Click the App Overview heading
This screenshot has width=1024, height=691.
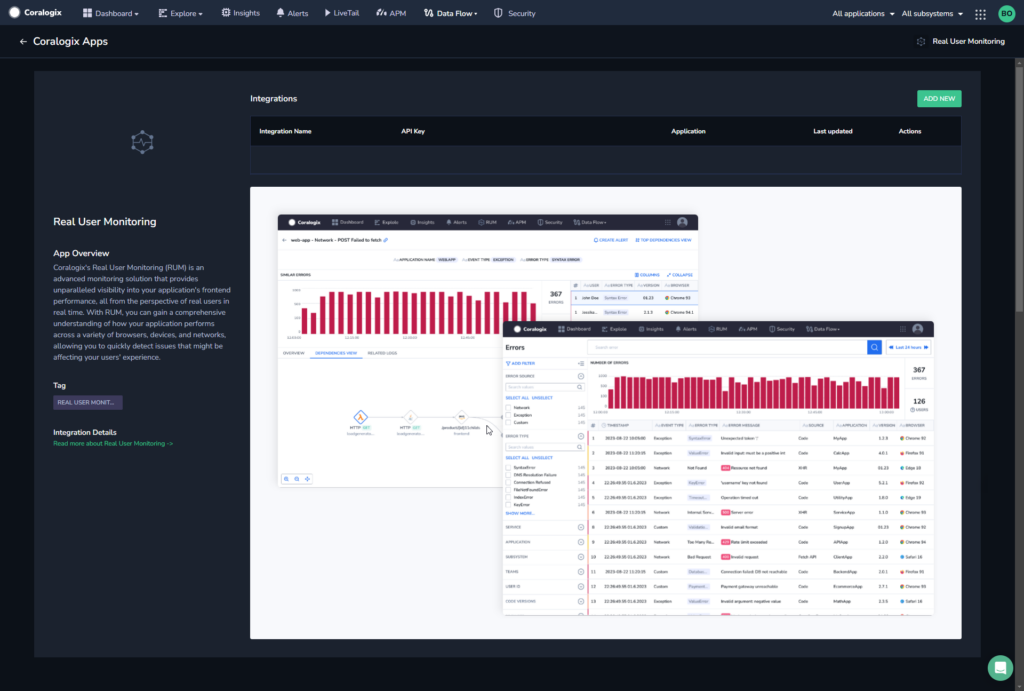[81, 253]
